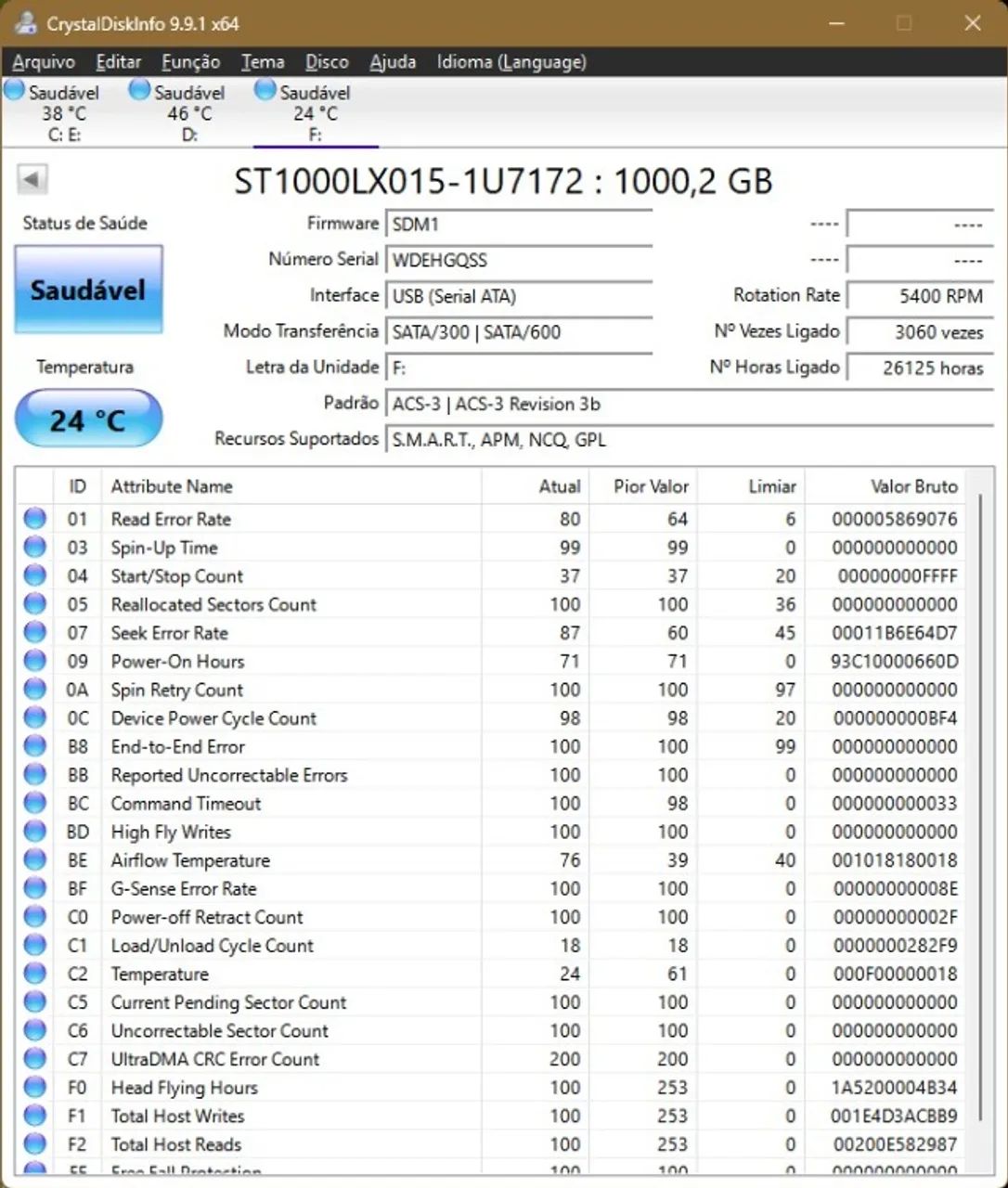Image resolution: width=1008 pixels, height=1188 pixels.
Task: Click raw value 93C10000660D
Action: point(895,662)
